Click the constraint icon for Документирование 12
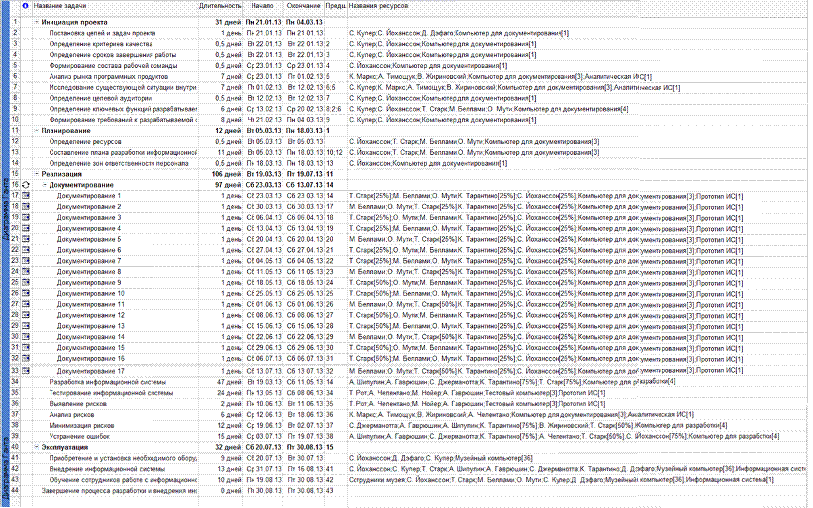 (x=26, y=315)
